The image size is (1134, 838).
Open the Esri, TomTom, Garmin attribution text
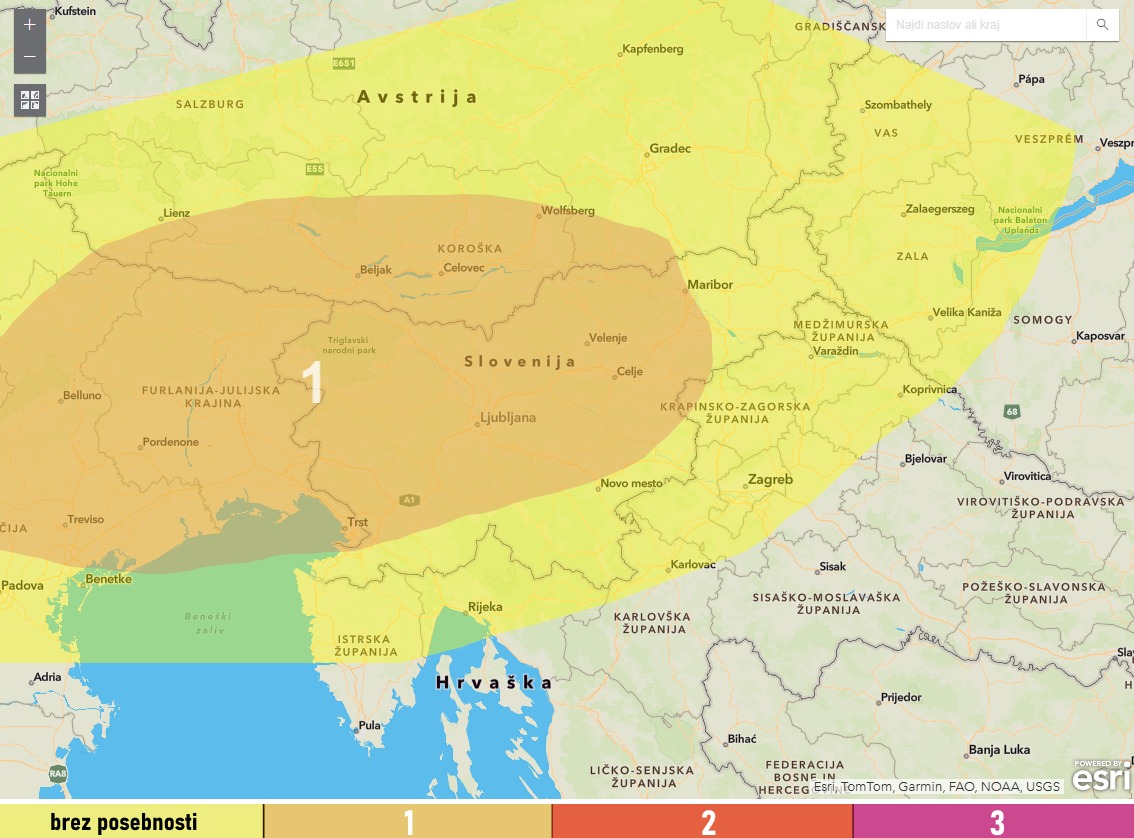tap(936, 787)
